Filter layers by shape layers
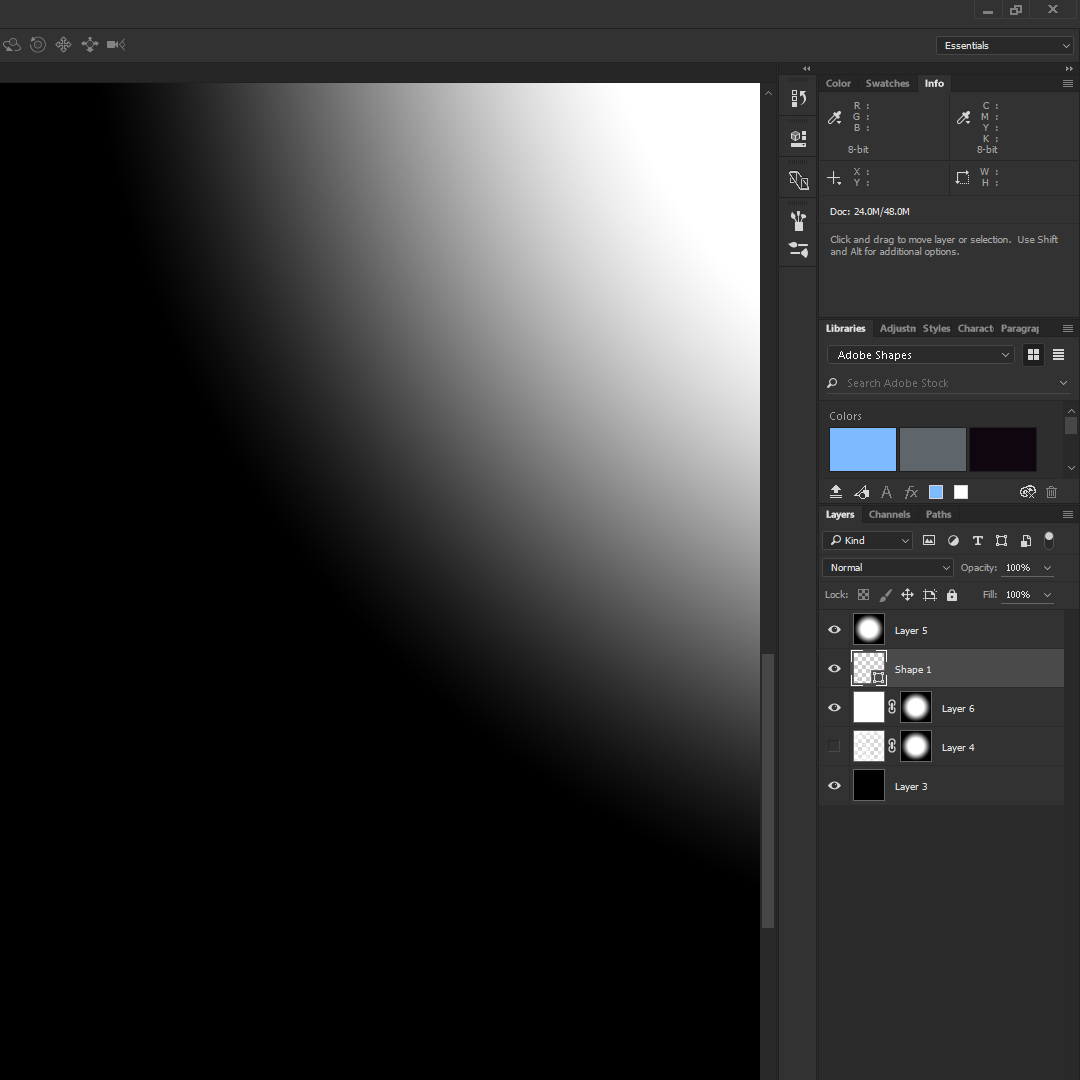Image resolution: width=1080 pixels, height=1080 pixels. pos(1001,540)
